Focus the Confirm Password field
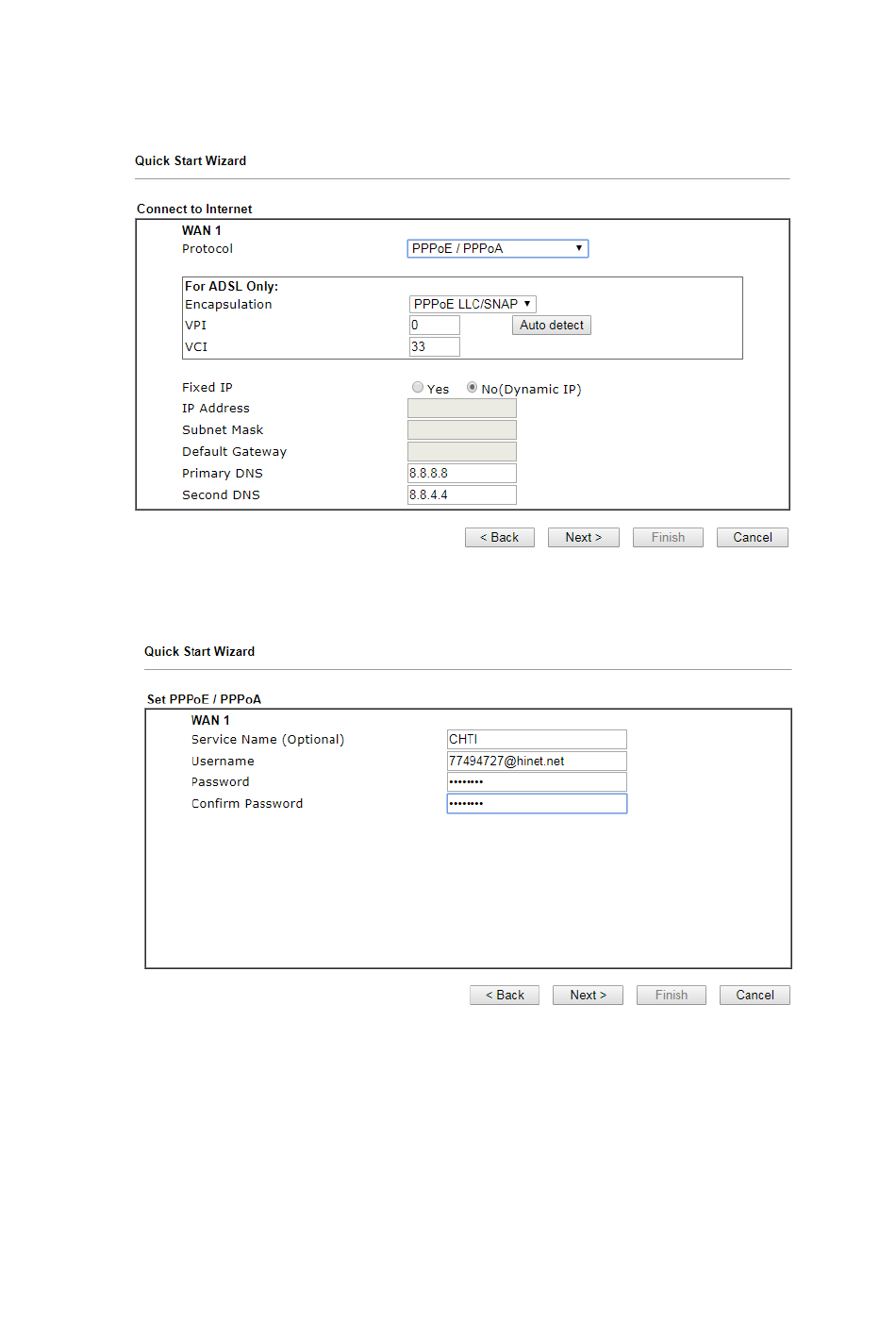The image size is (896, 1340). coord(537,803)
